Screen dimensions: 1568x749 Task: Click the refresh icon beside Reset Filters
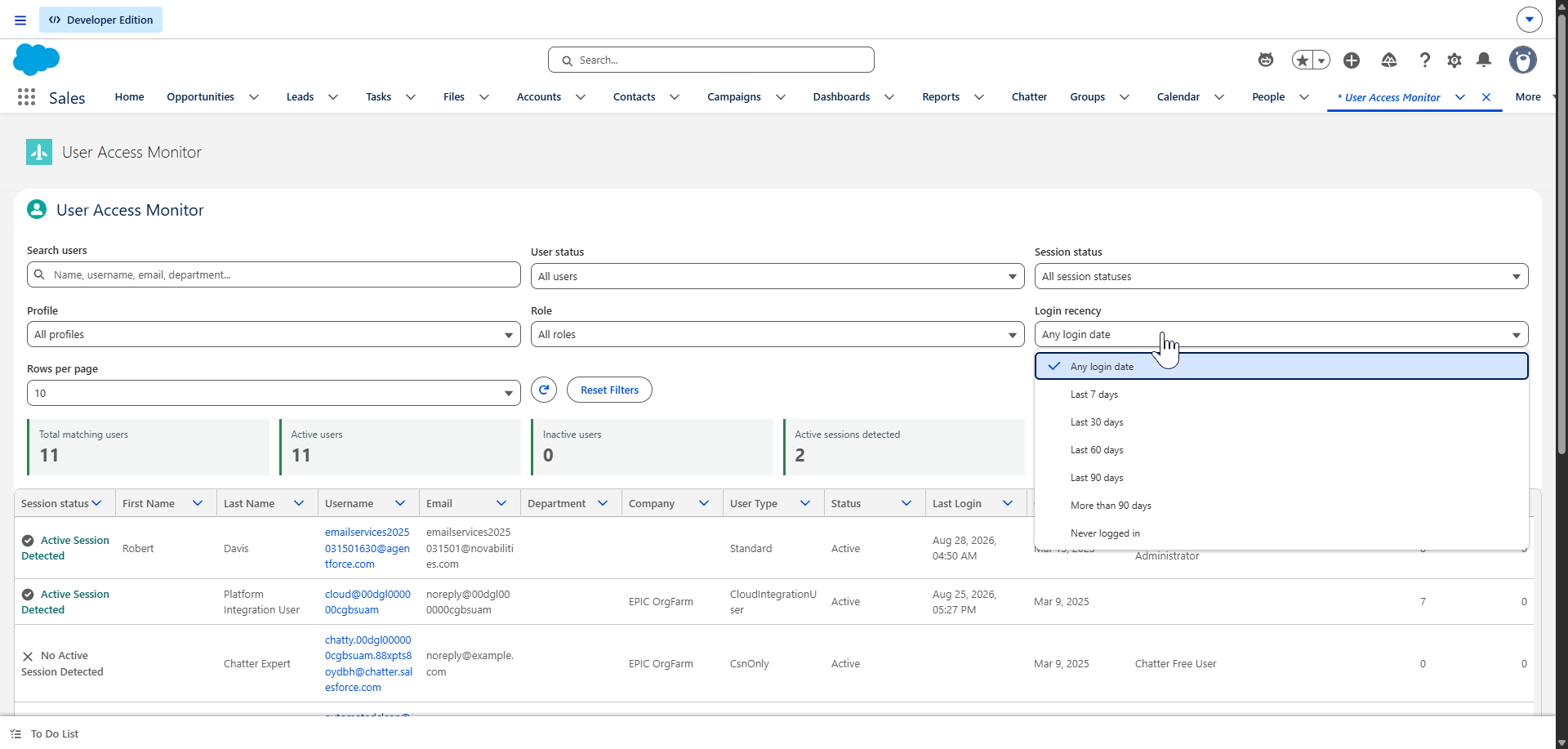(544, 390)
